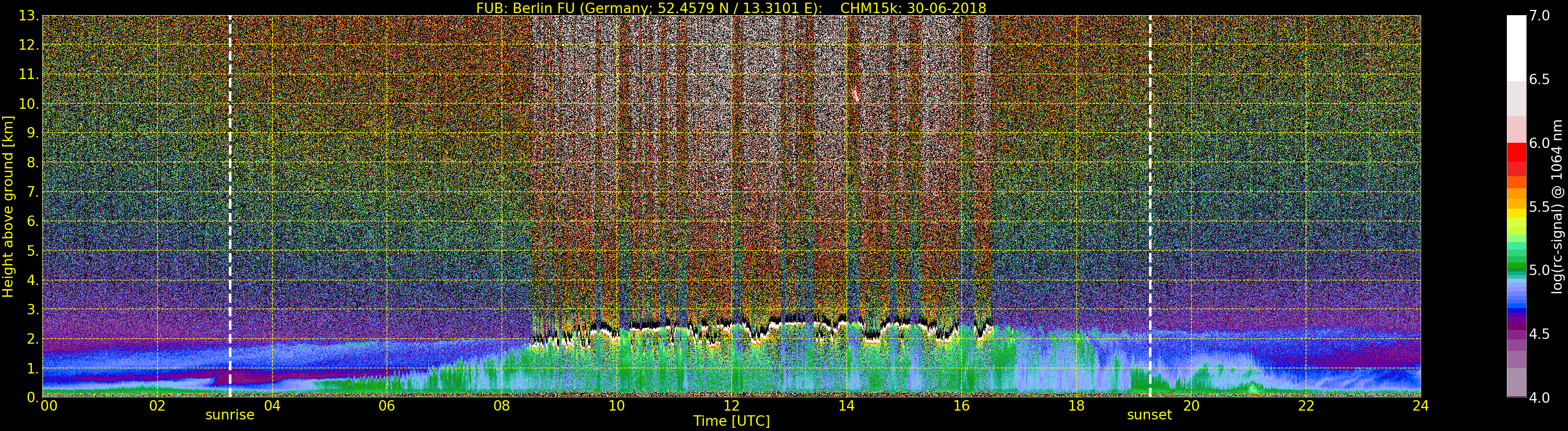
Task: Click the height axis tick label '3.'
Action: click(x=33, y=309)
